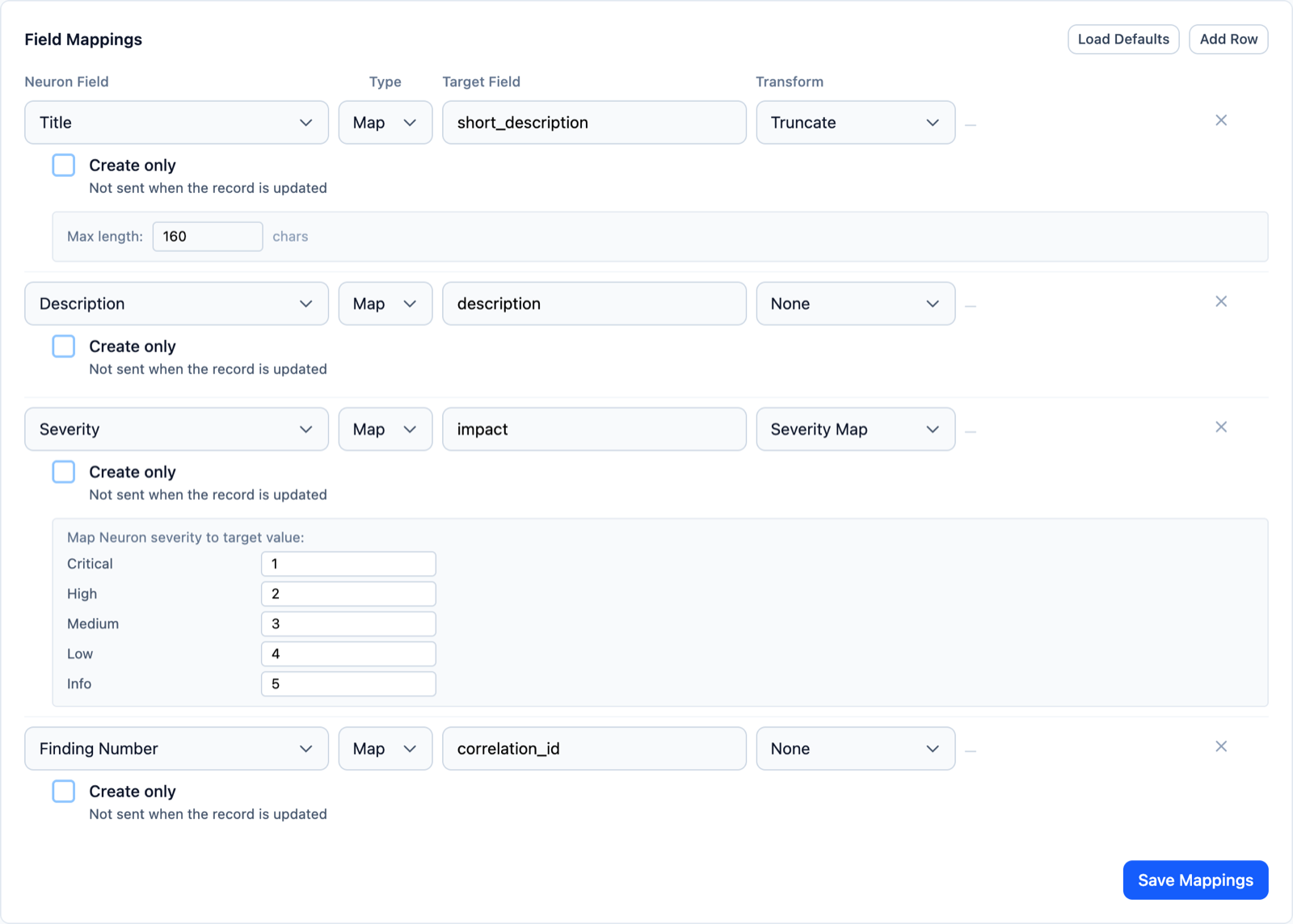This screenshot has height=924, width=1293.
Task: Open Type dropdown in Title row
Action: point(385,123)
